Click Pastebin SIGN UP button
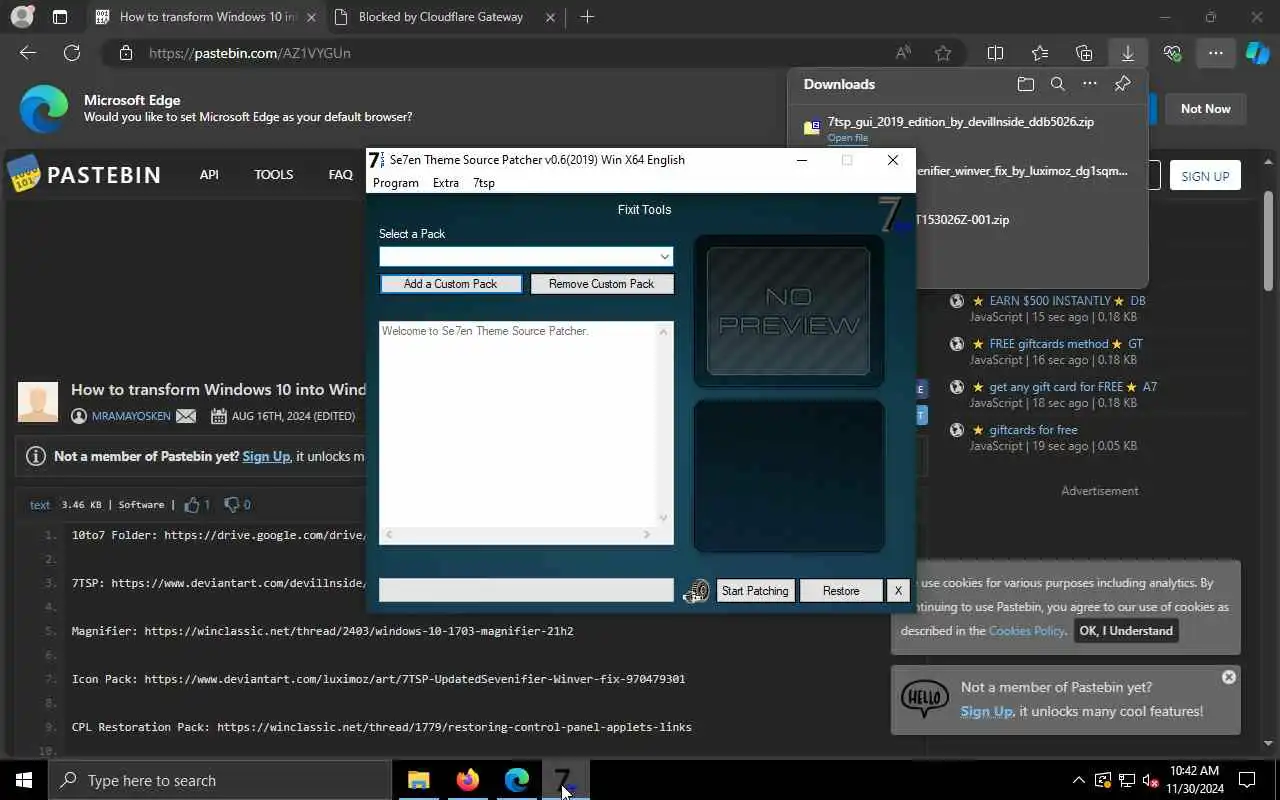1280x800 pixels. [x=1205, y=176]
